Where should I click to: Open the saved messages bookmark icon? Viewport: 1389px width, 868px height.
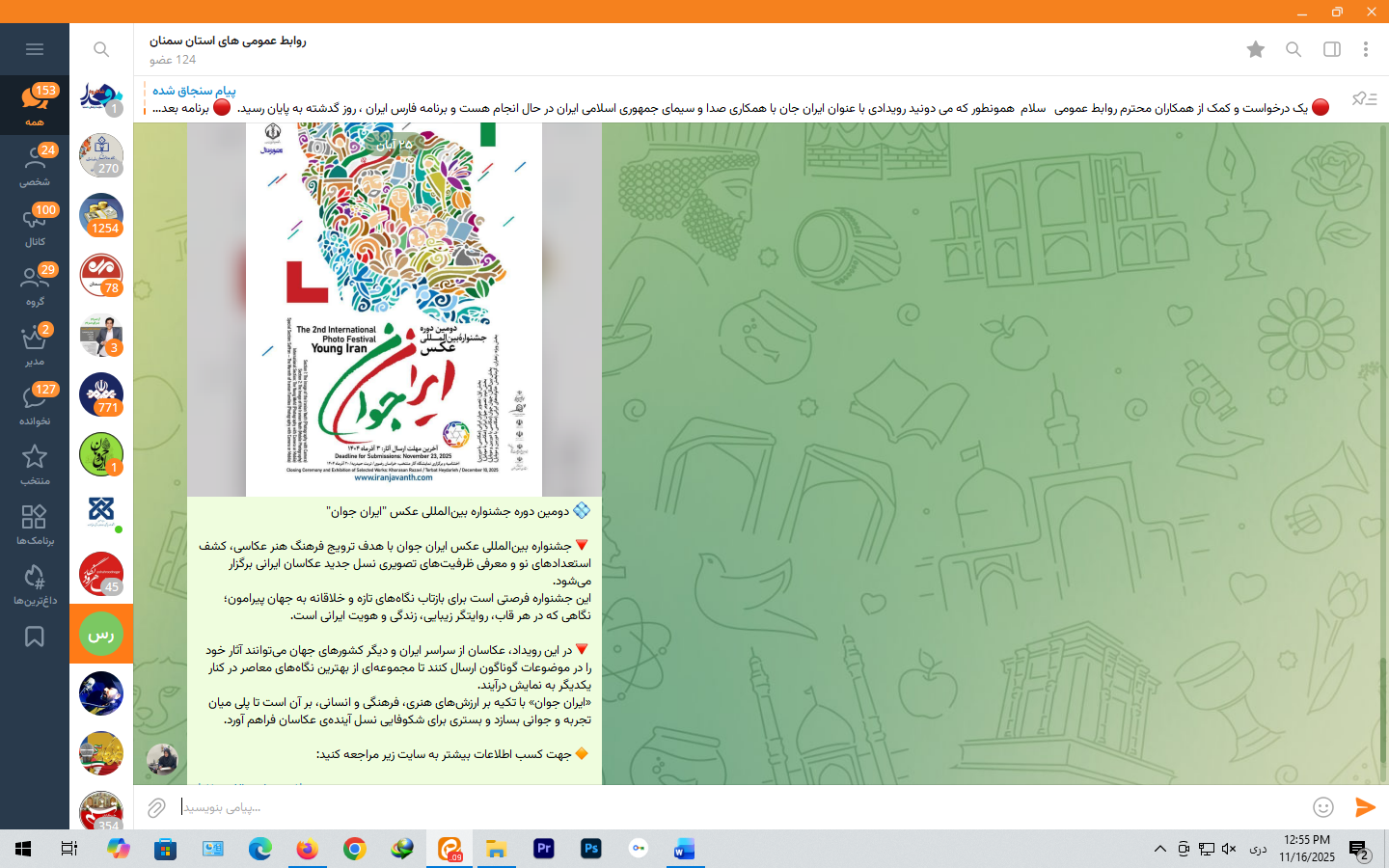[x=35, y=637]
